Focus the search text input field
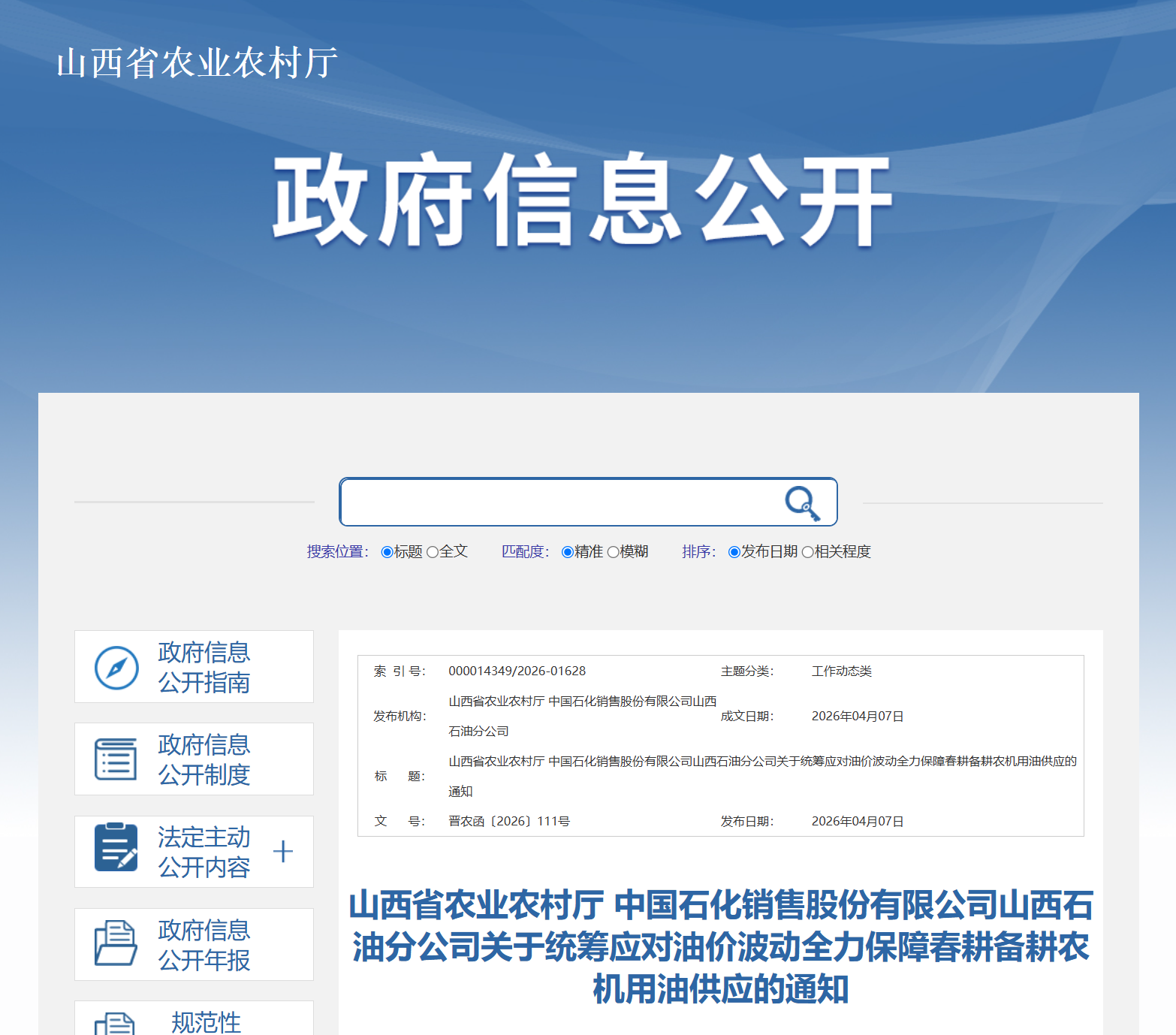This screenshot has height=1035, width=1176. click(556, 502)
